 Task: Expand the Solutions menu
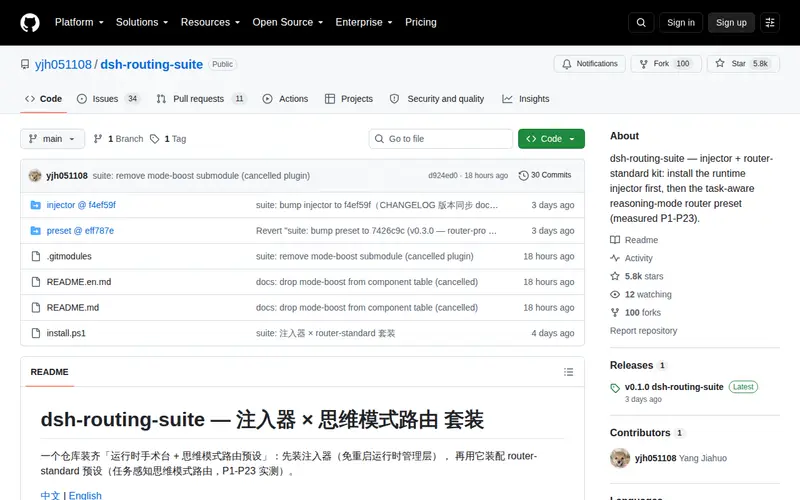pos(142,22)
